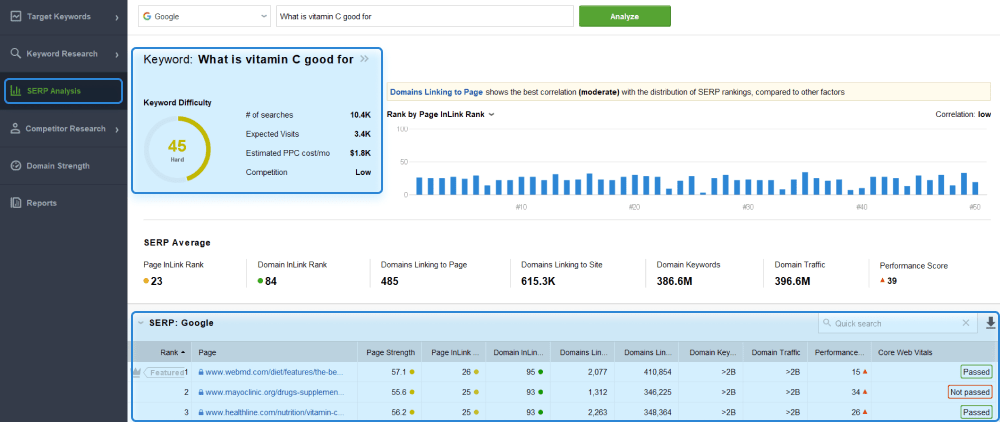This screenshot has height=422, width=1000.
Task: Select SERP Analysis in the sidebar
Action: tap(63, 91)
